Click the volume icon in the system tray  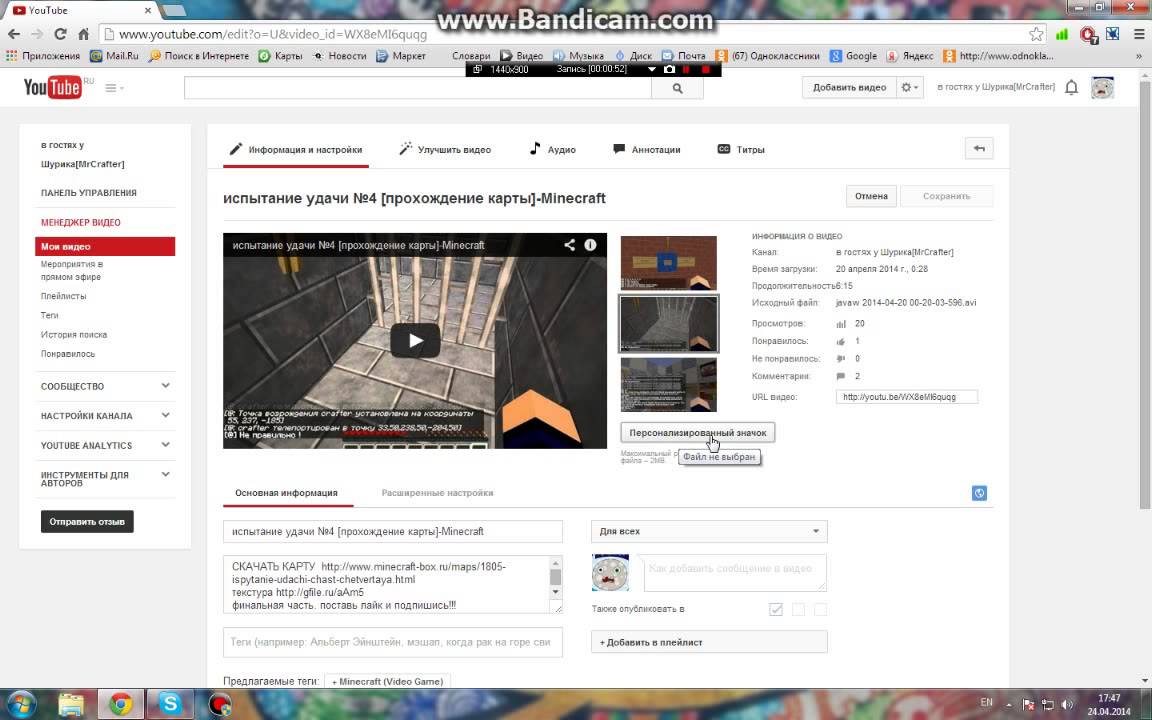[x=1067, y=705]
